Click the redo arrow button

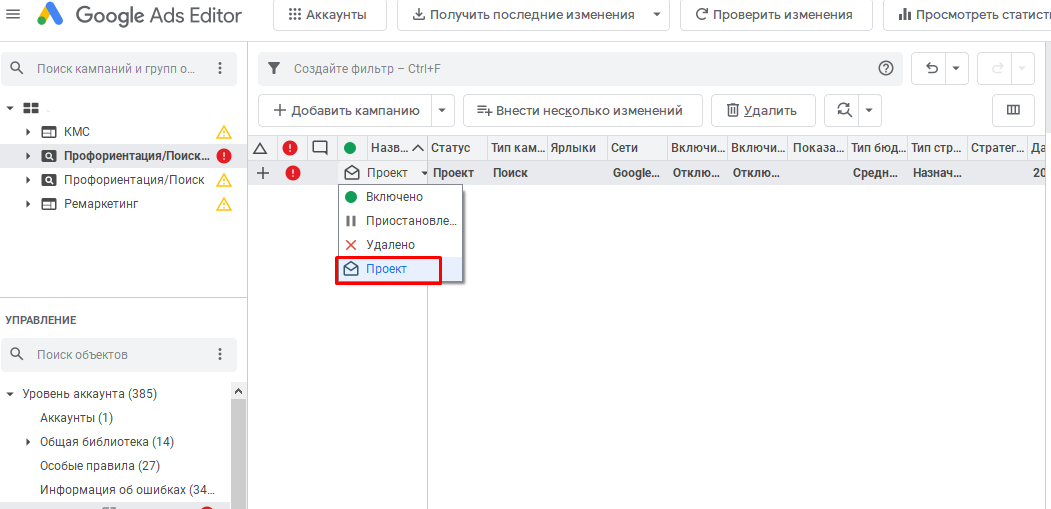997,68
